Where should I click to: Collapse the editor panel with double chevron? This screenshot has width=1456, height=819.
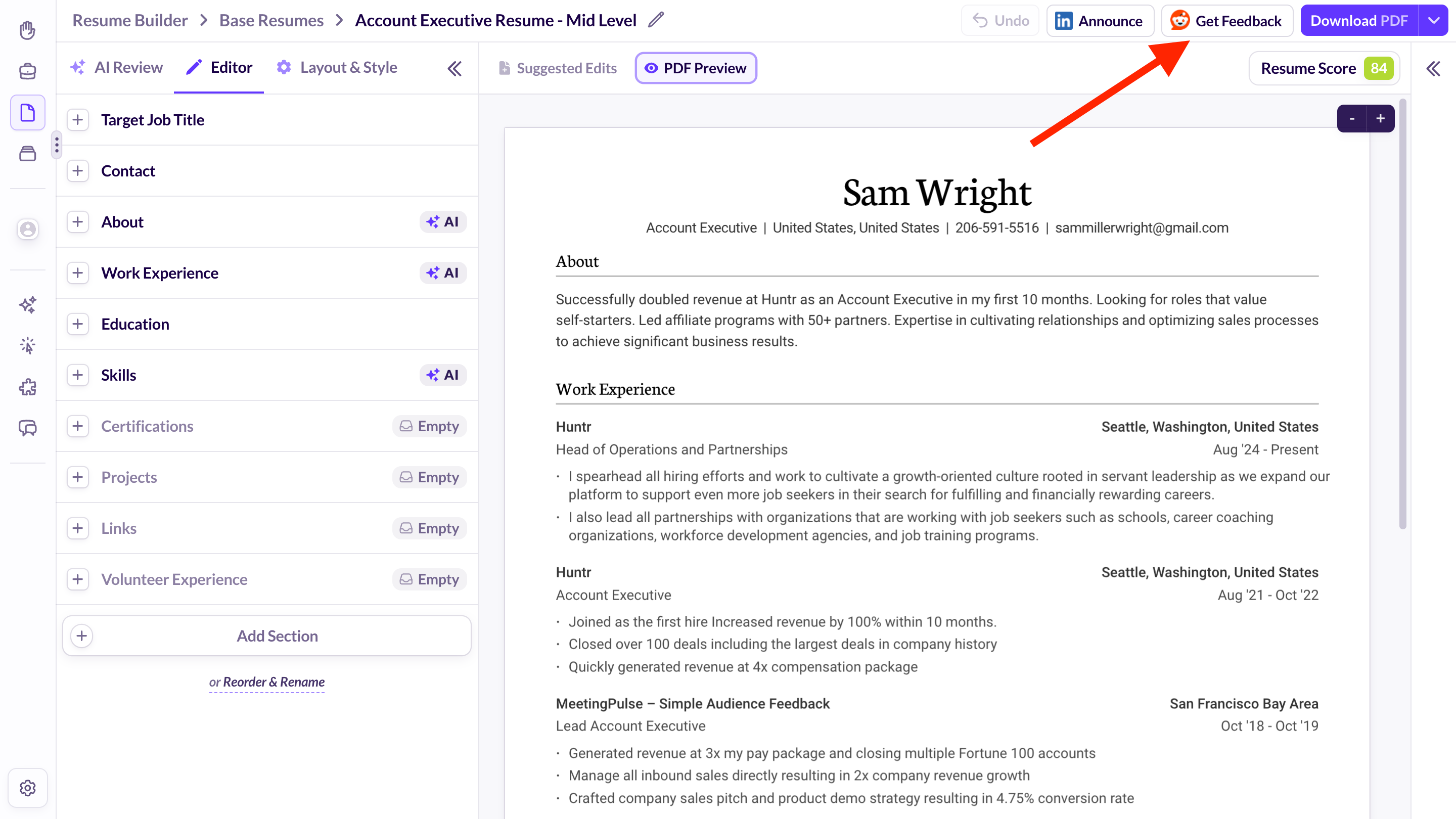point(454,68)
